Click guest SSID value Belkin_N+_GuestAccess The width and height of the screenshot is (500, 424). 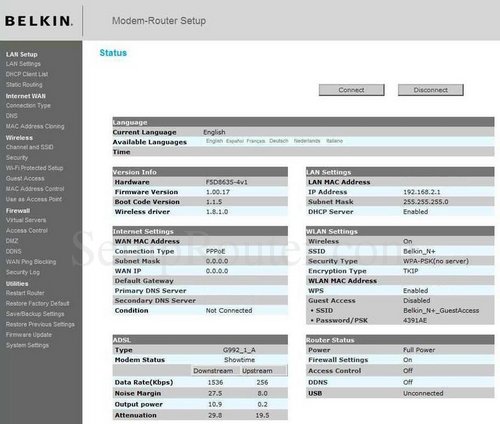click(x=441, y=310)
